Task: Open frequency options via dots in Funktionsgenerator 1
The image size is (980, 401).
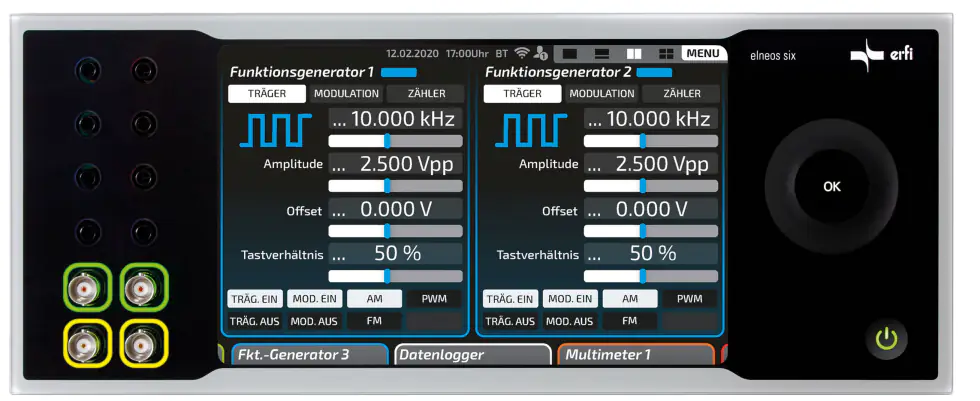Action: (x=339, y=120)
